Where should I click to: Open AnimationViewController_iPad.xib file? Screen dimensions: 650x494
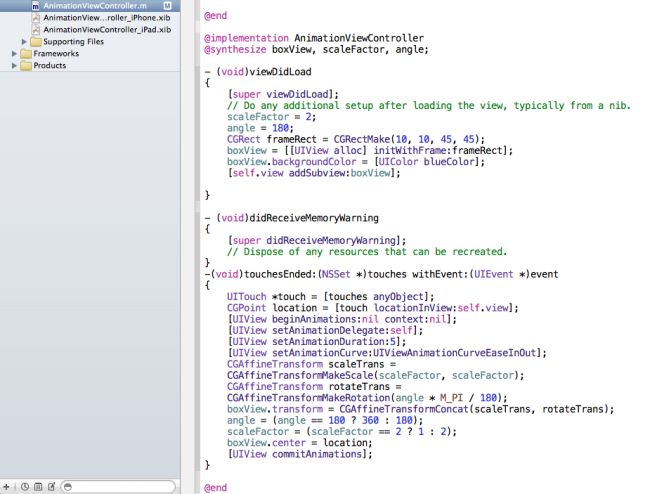tap(107, 30)
